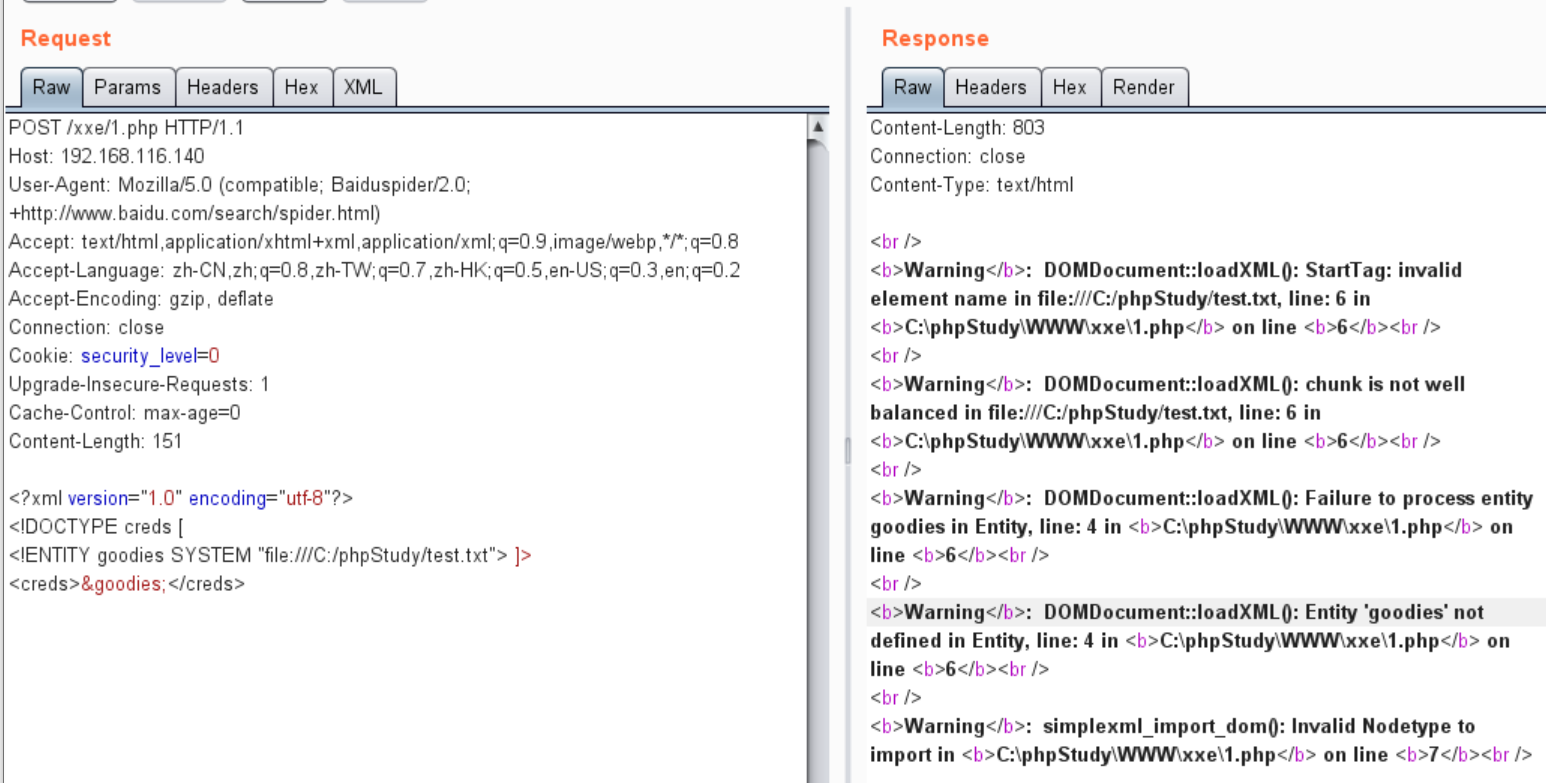This screenshot has width=1546, height=783.
Task: Click the Upgrade-Insecure-Requests: 1 line
Action: tap(139, 384)
